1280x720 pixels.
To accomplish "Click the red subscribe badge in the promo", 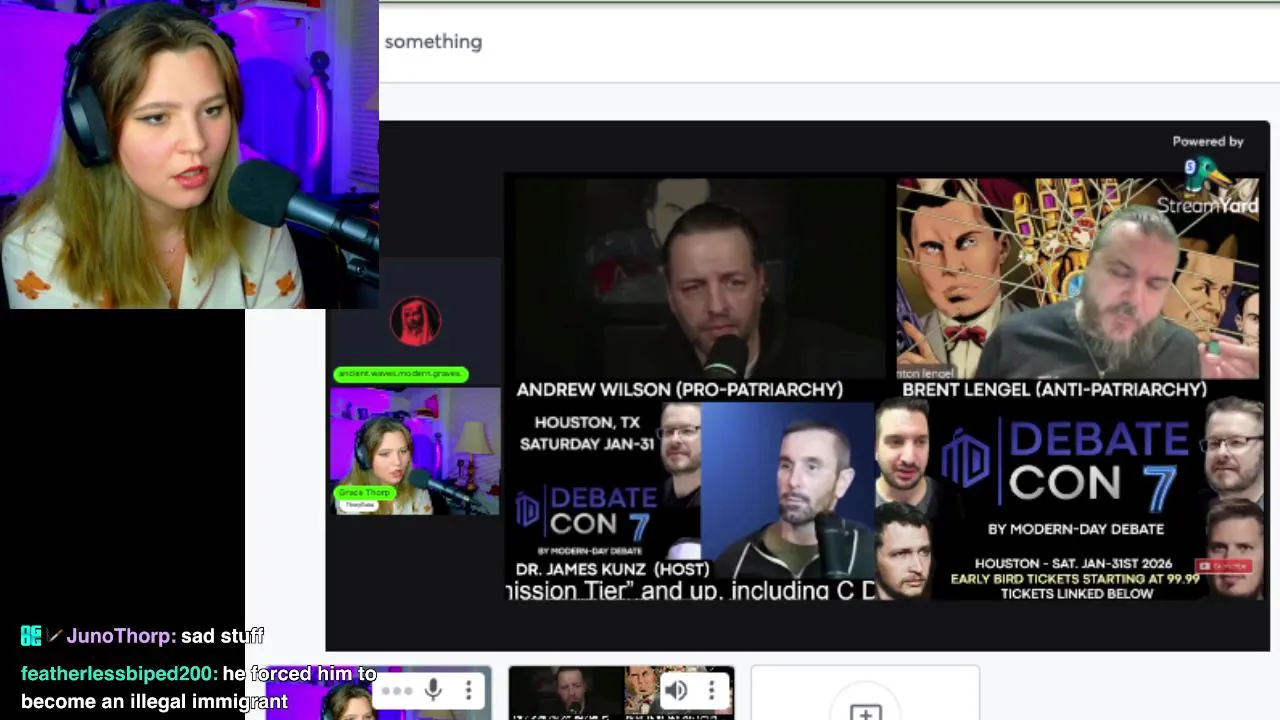I will (1224, 566).
